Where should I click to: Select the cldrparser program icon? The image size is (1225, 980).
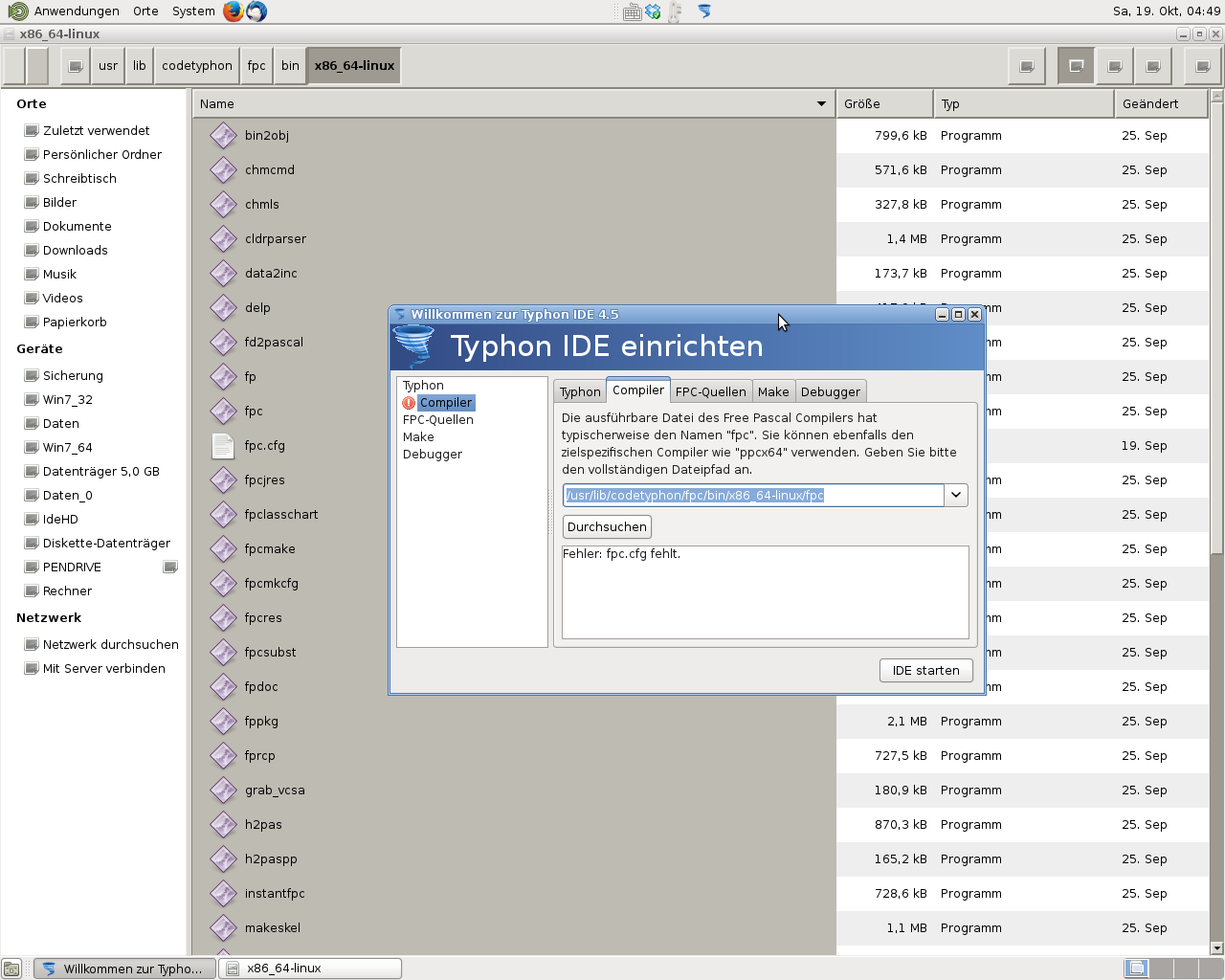coord(223,239)
